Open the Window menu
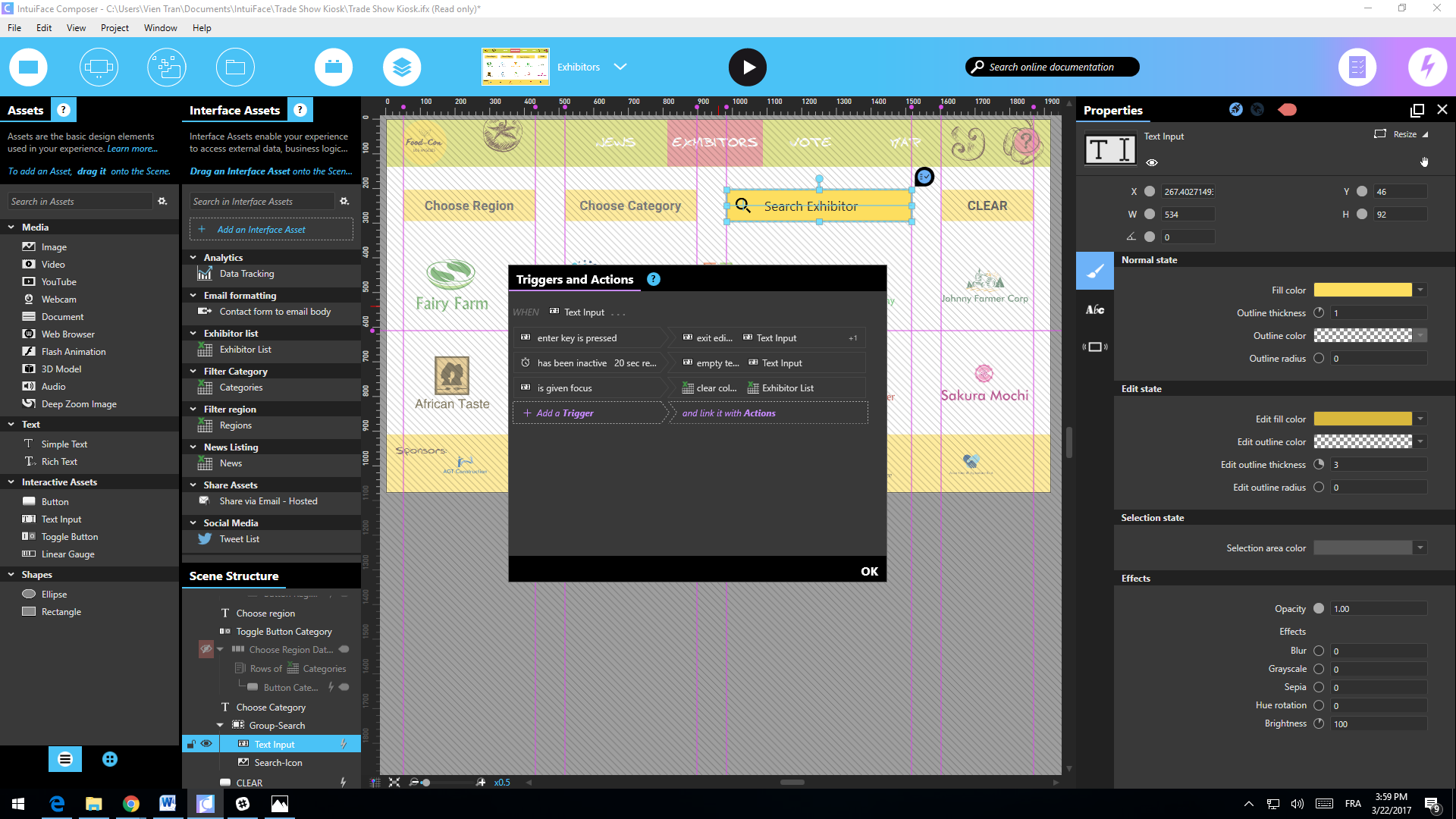The height and width of the screenshot is (819, 1456). coord(160,28)
